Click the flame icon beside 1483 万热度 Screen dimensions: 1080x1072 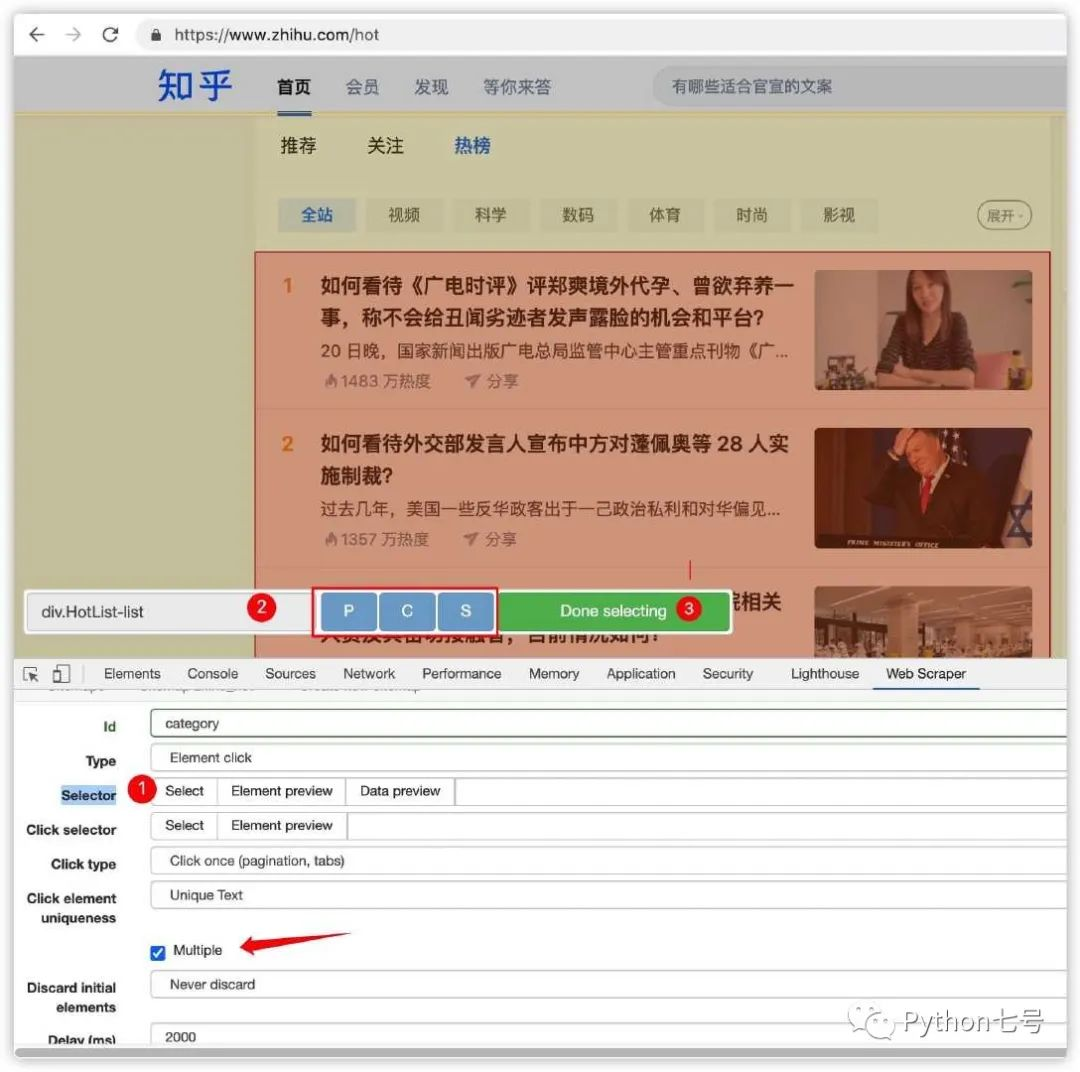[x=331, y=381]
